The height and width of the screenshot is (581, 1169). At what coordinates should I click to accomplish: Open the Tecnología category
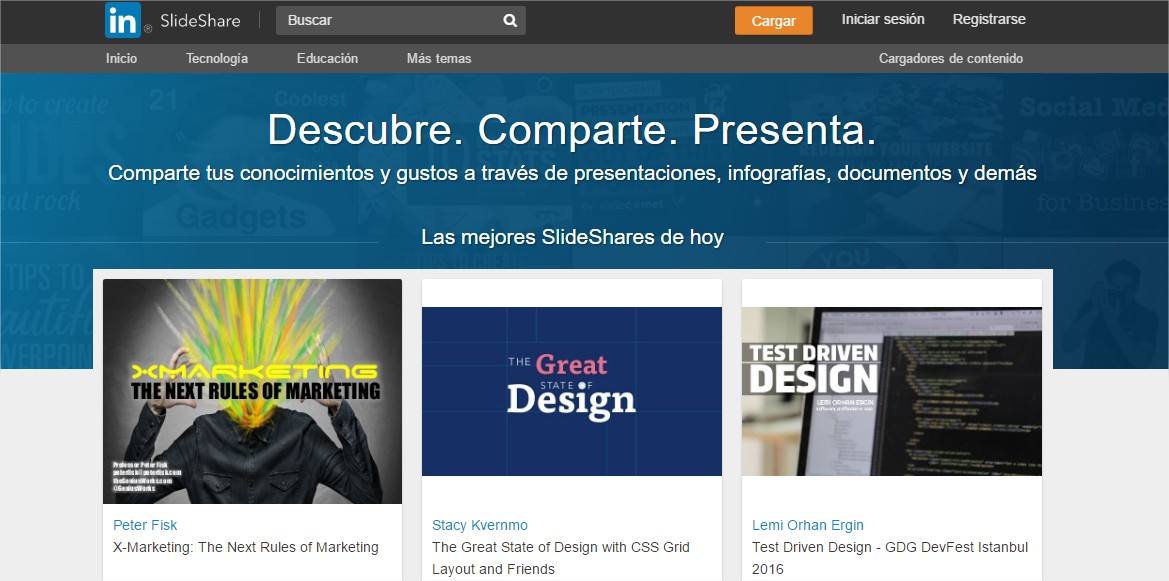[x=217, y=58]
